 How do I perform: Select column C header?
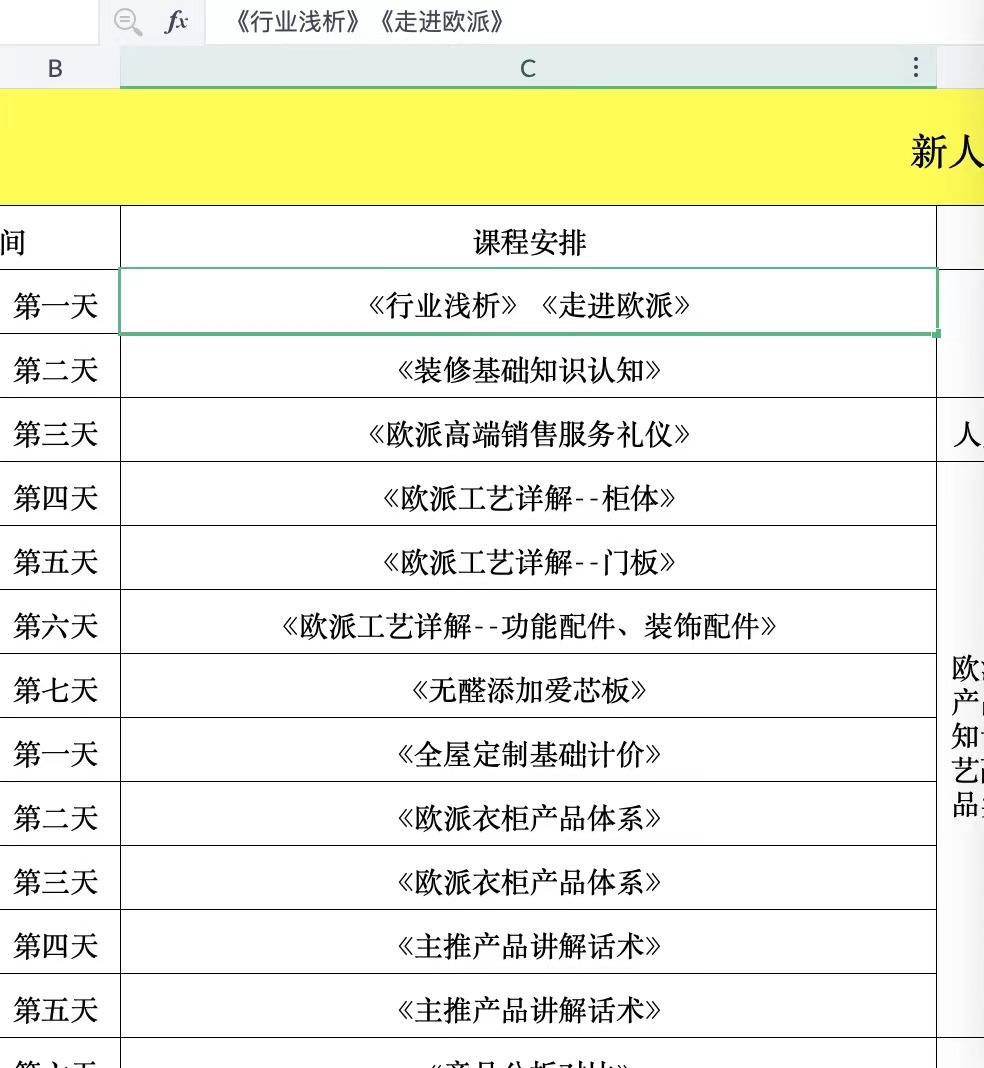coord(528,68)
